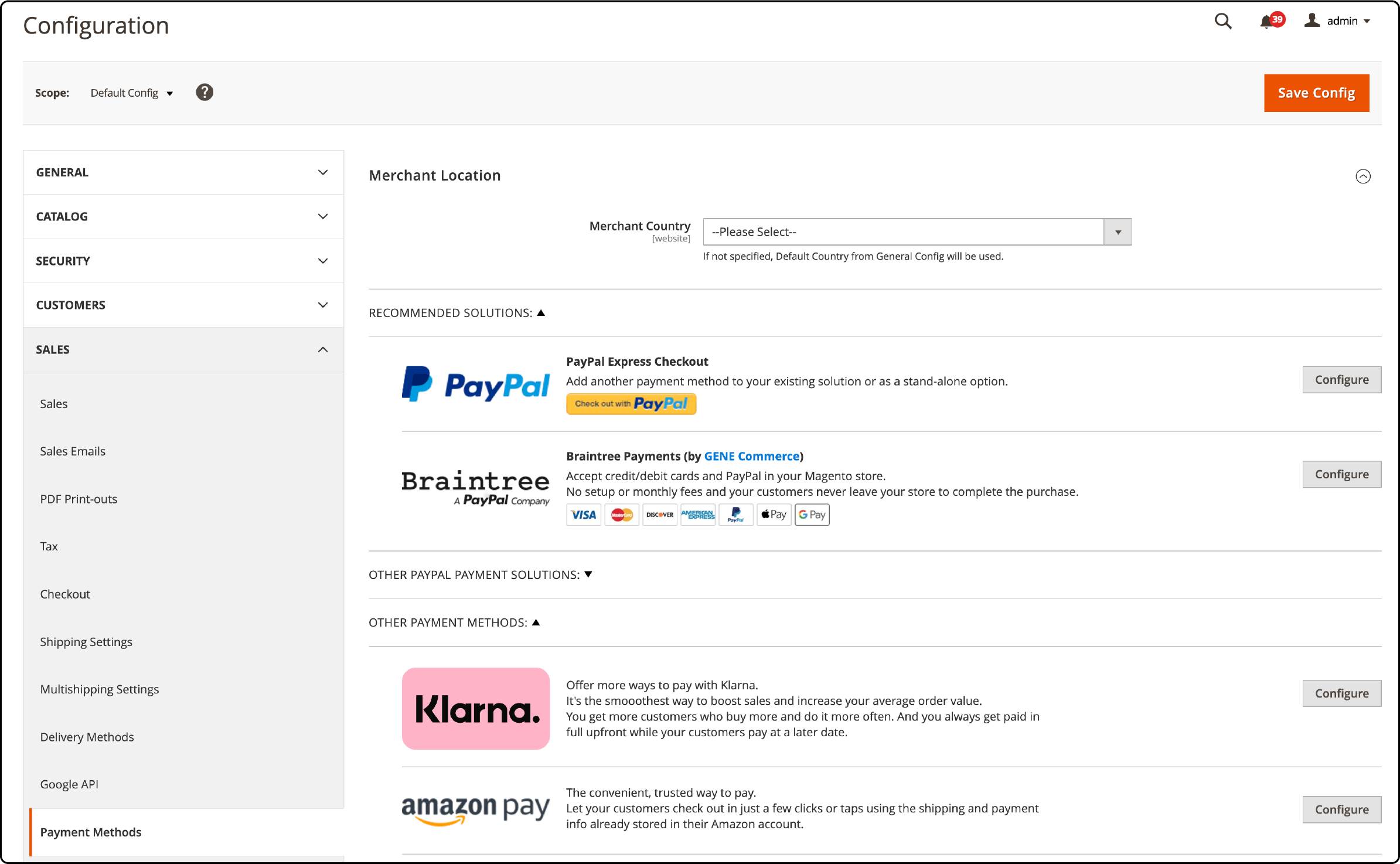The height and width of the screenshot is (864, 1400).
Task: Collapse OTHER PAYMENT METHODS section
Action: tap(454, 623)
